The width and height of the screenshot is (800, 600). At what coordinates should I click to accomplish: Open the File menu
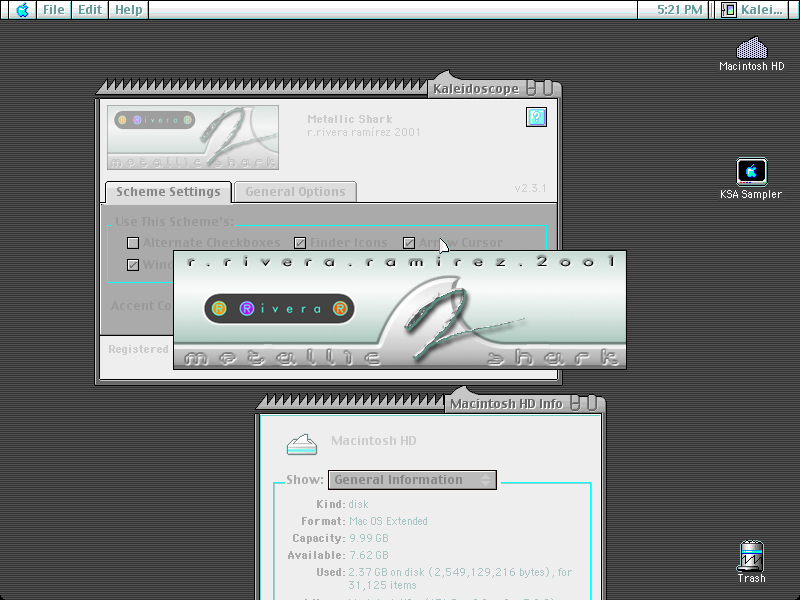tap(54, 10)
